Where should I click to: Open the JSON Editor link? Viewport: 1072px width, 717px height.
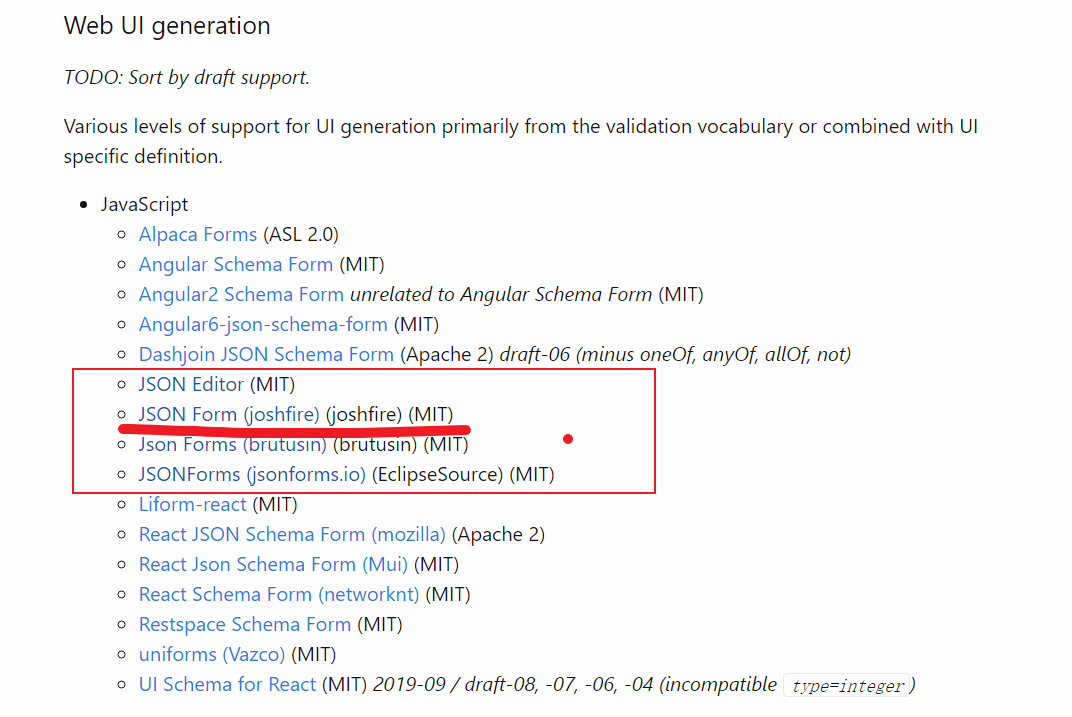191,384
